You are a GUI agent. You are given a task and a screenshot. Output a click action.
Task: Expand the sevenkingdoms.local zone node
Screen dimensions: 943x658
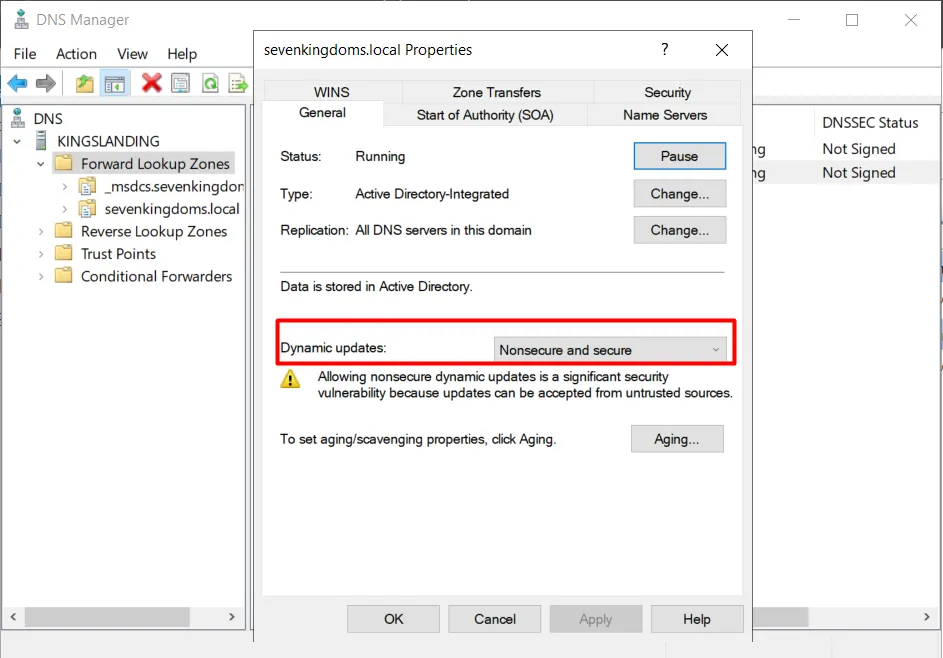65,209
